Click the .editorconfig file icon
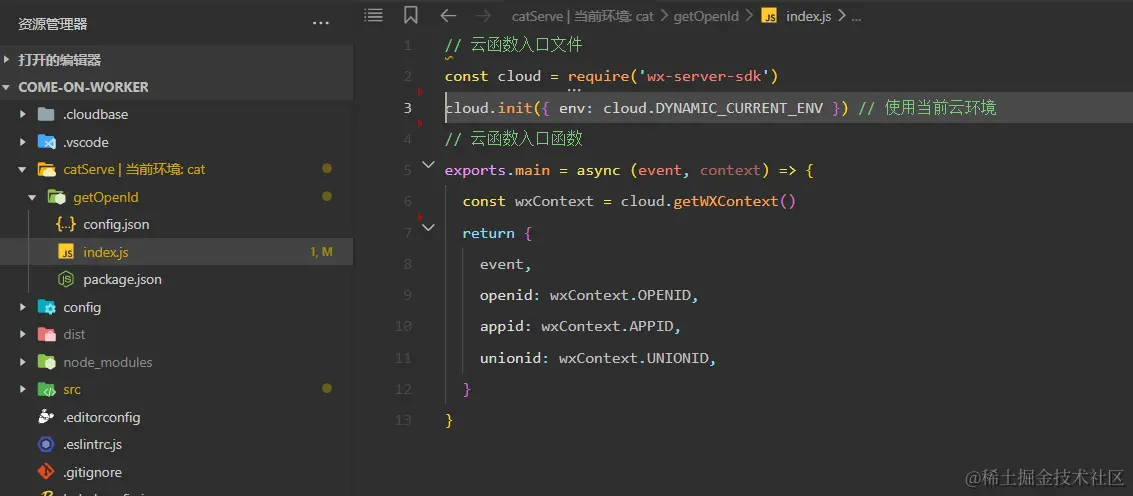This screenshot has width=1133, height=496. tap(46, 417)
